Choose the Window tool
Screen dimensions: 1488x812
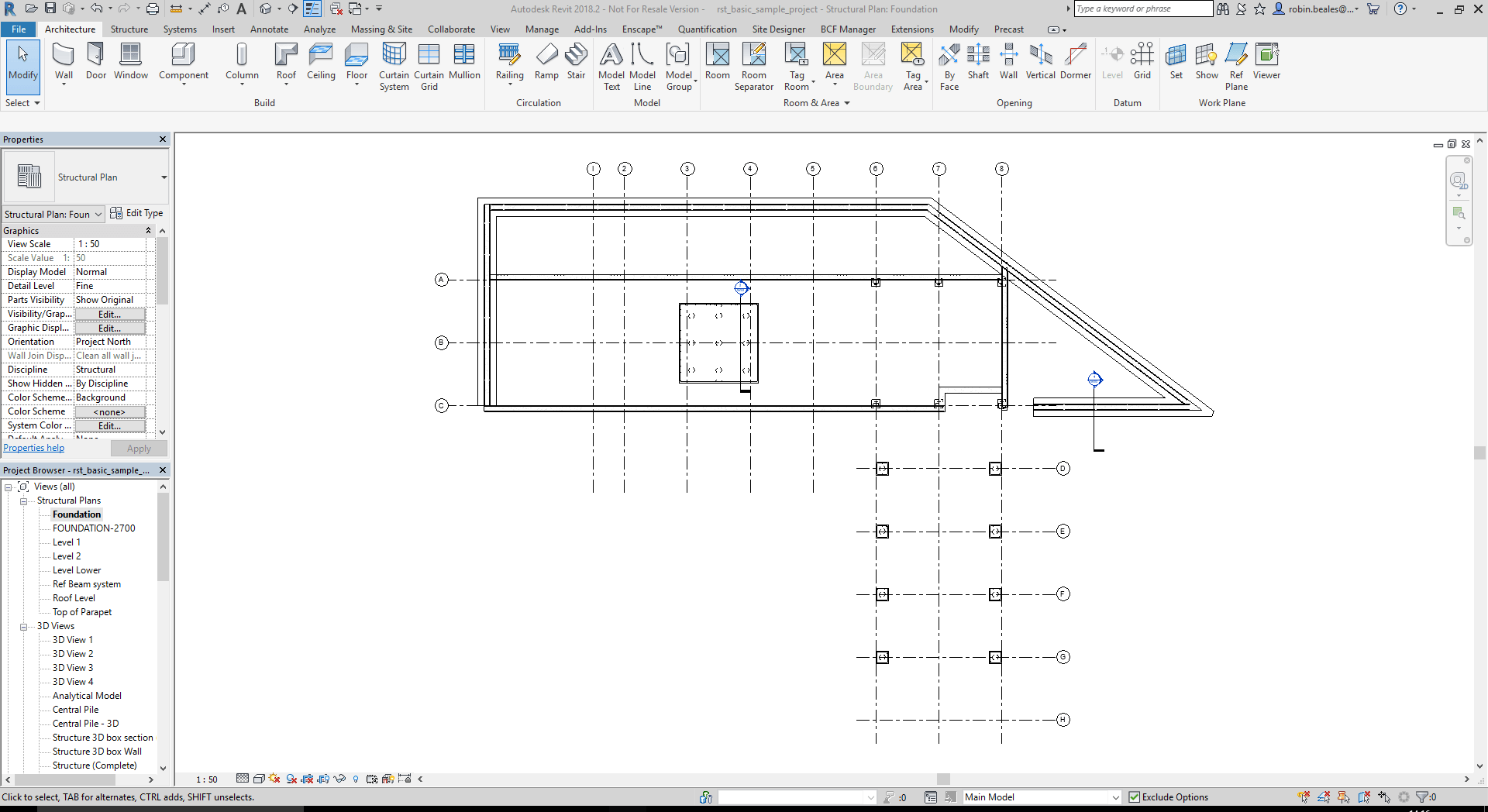(x=130, y=62)
